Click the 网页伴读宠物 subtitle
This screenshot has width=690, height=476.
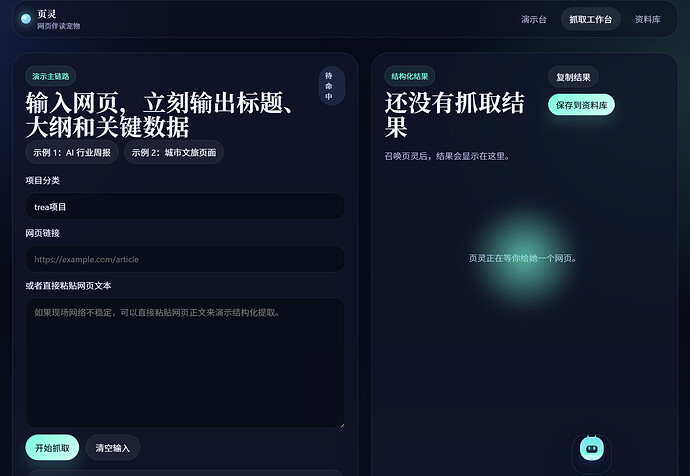(x=59, y=26)
